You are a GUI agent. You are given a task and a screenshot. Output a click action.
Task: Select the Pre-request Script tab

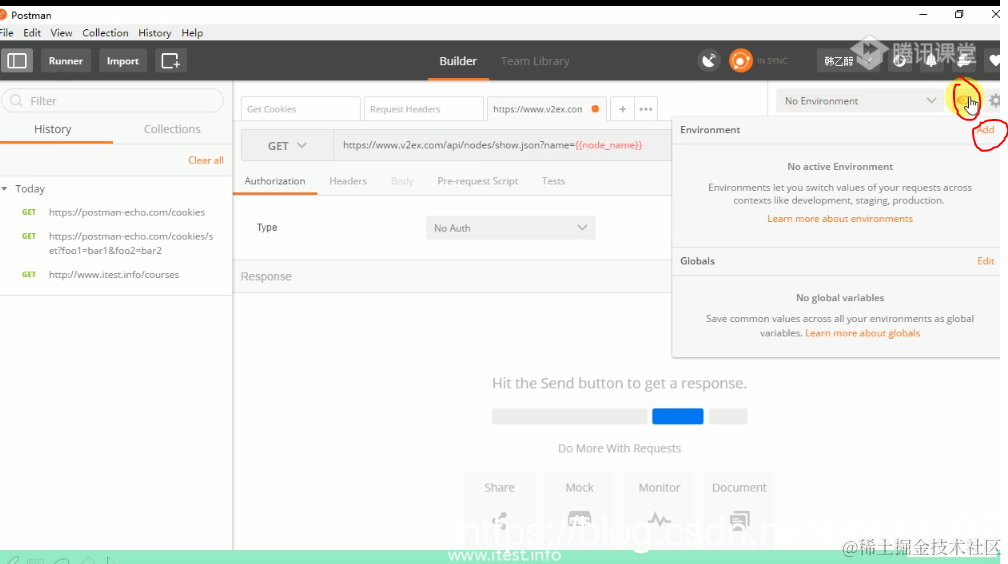477,181
